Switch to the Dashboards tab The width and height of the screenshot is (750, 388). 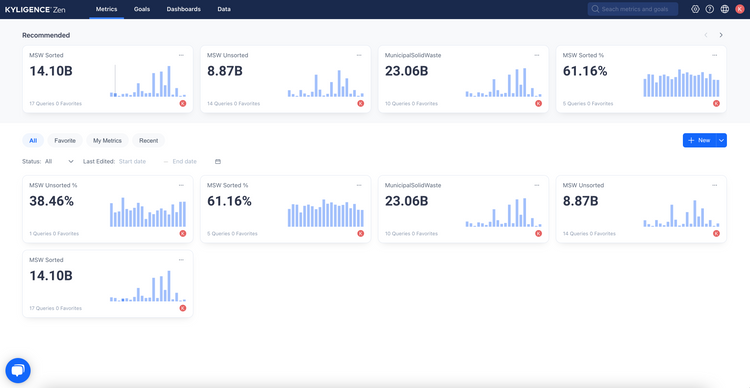click(184, 9)
